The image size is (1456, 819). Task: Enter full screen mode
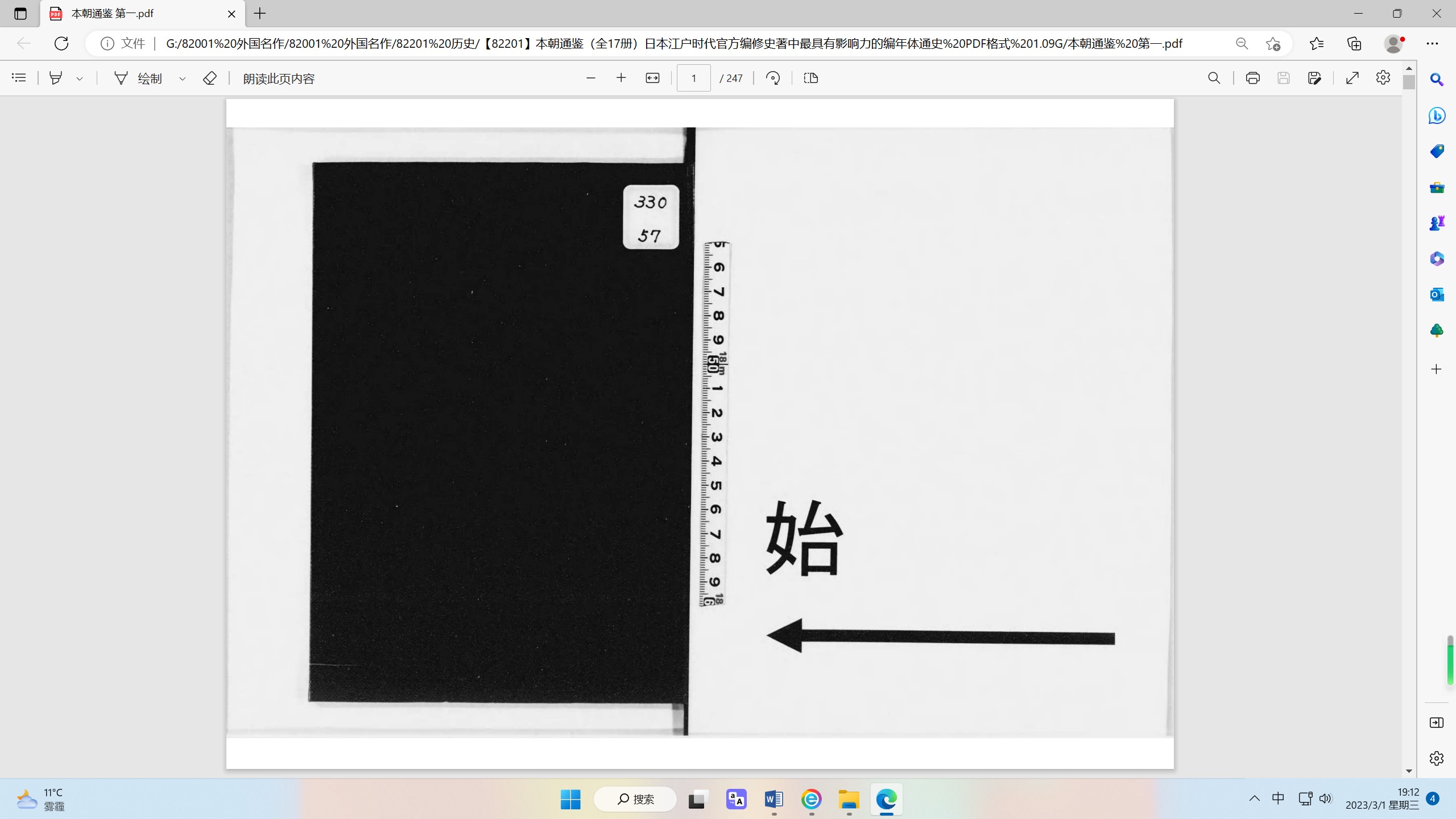click(1352, 78)
